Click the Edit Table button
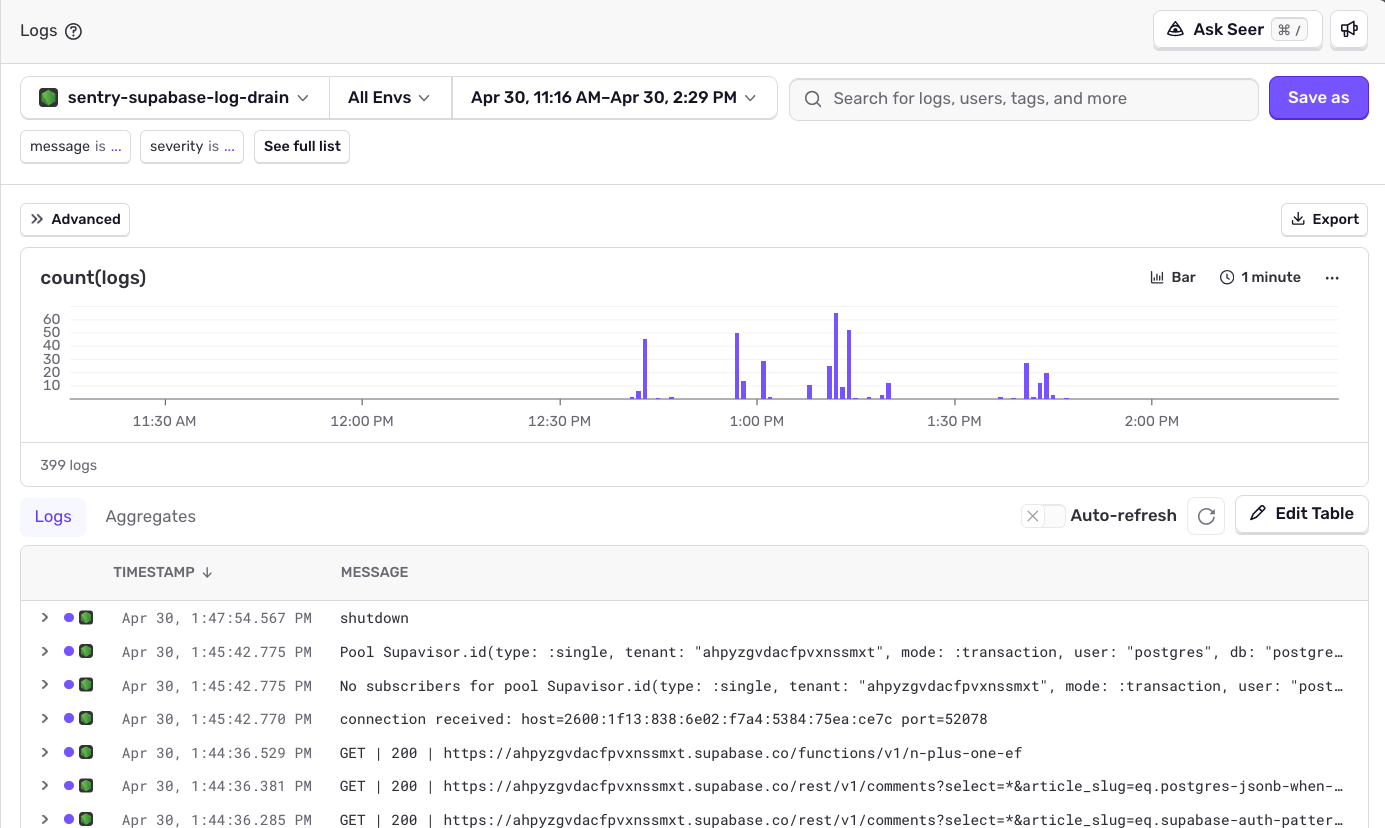 click(1302, 514)
